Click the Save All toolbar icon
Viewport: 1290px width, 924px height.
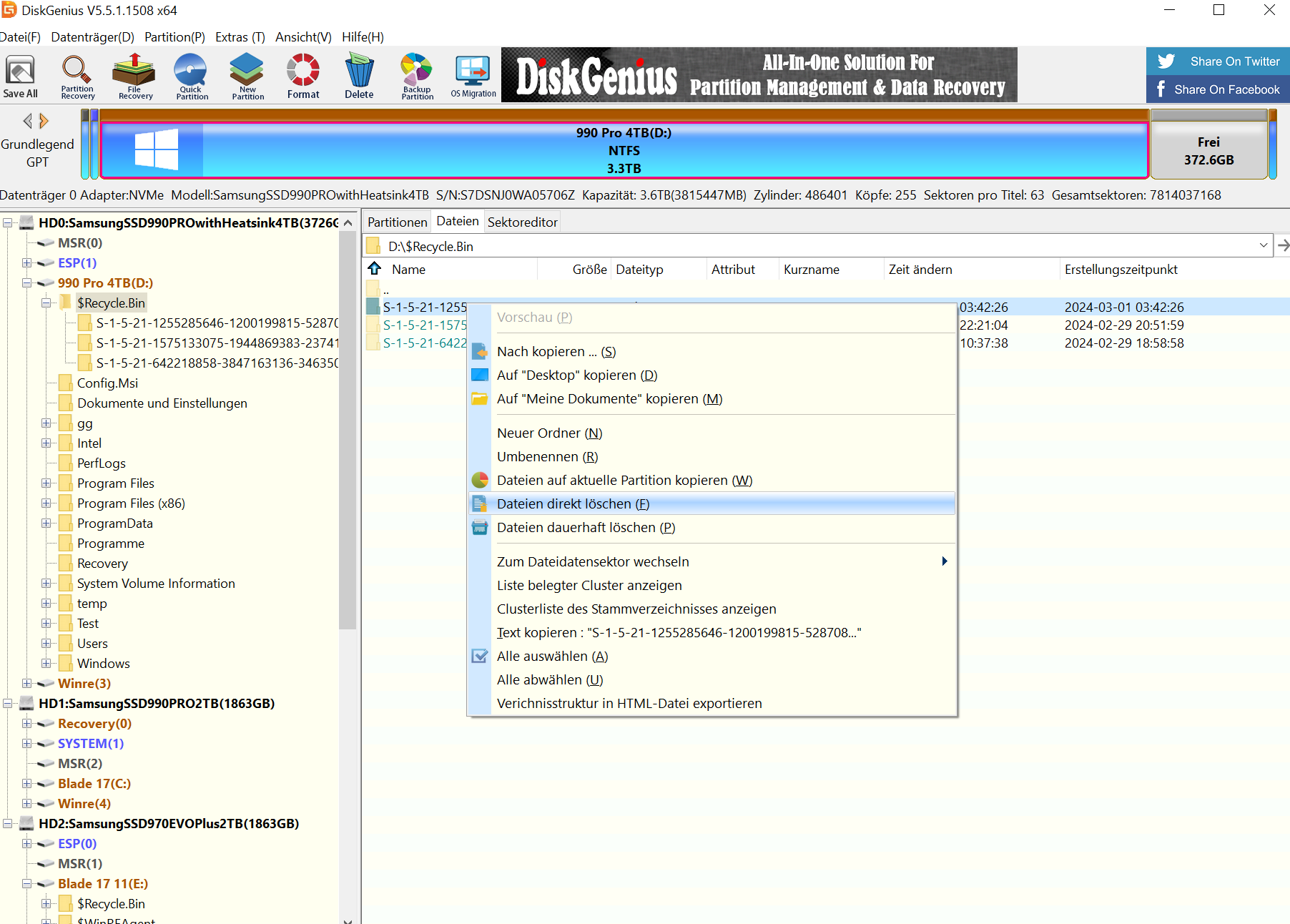pos(20,76)
